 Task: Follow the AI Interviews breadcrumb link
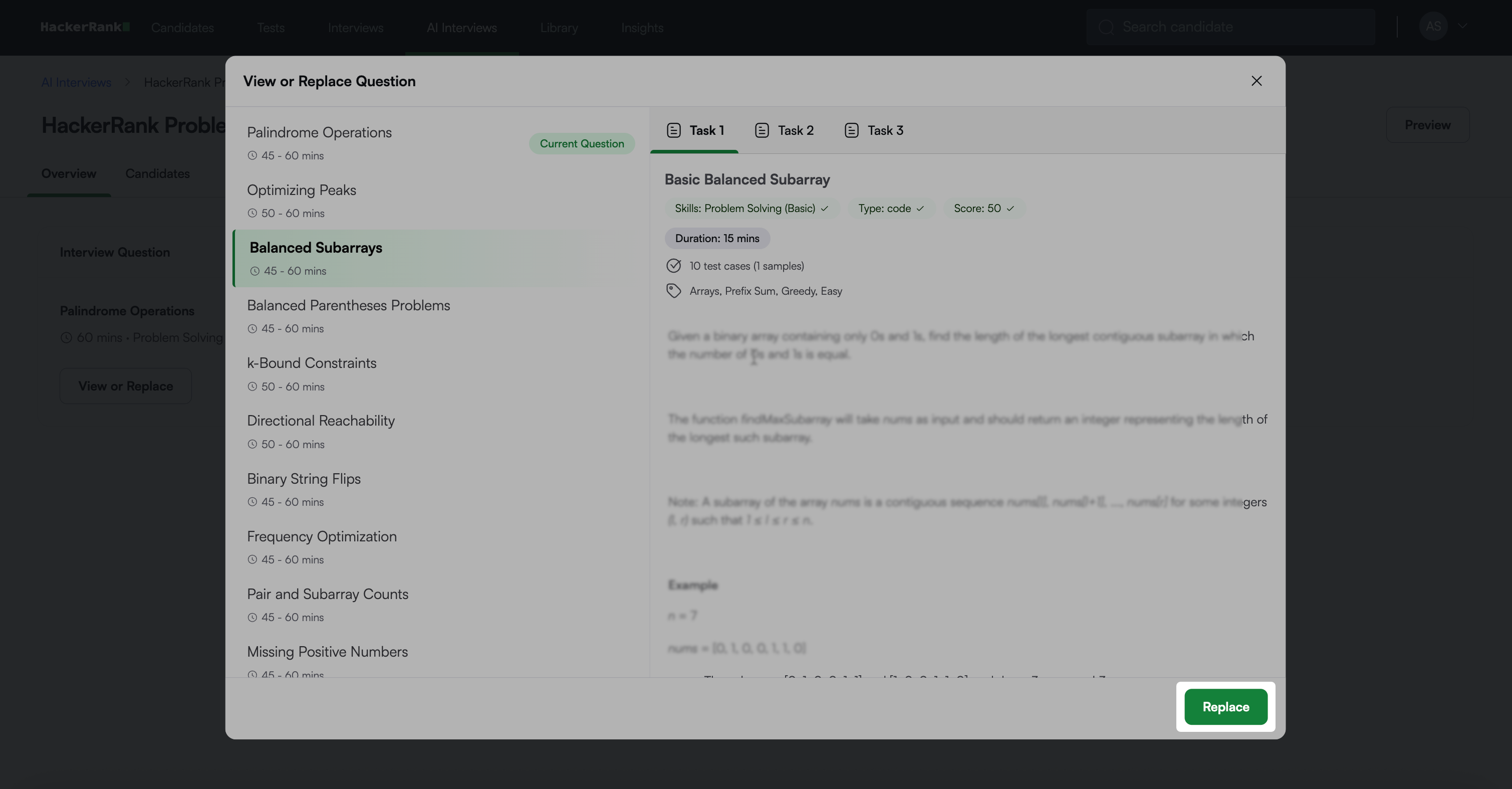[76, 82]
